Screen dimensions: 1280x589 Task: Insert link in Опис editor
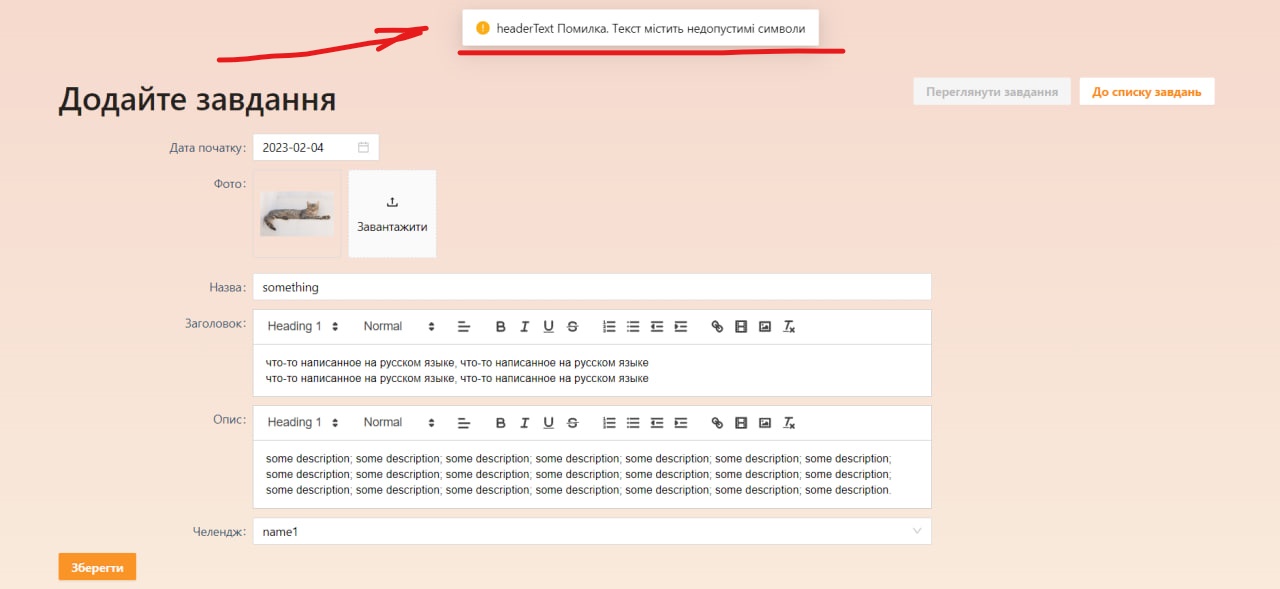tap(717, 422)
